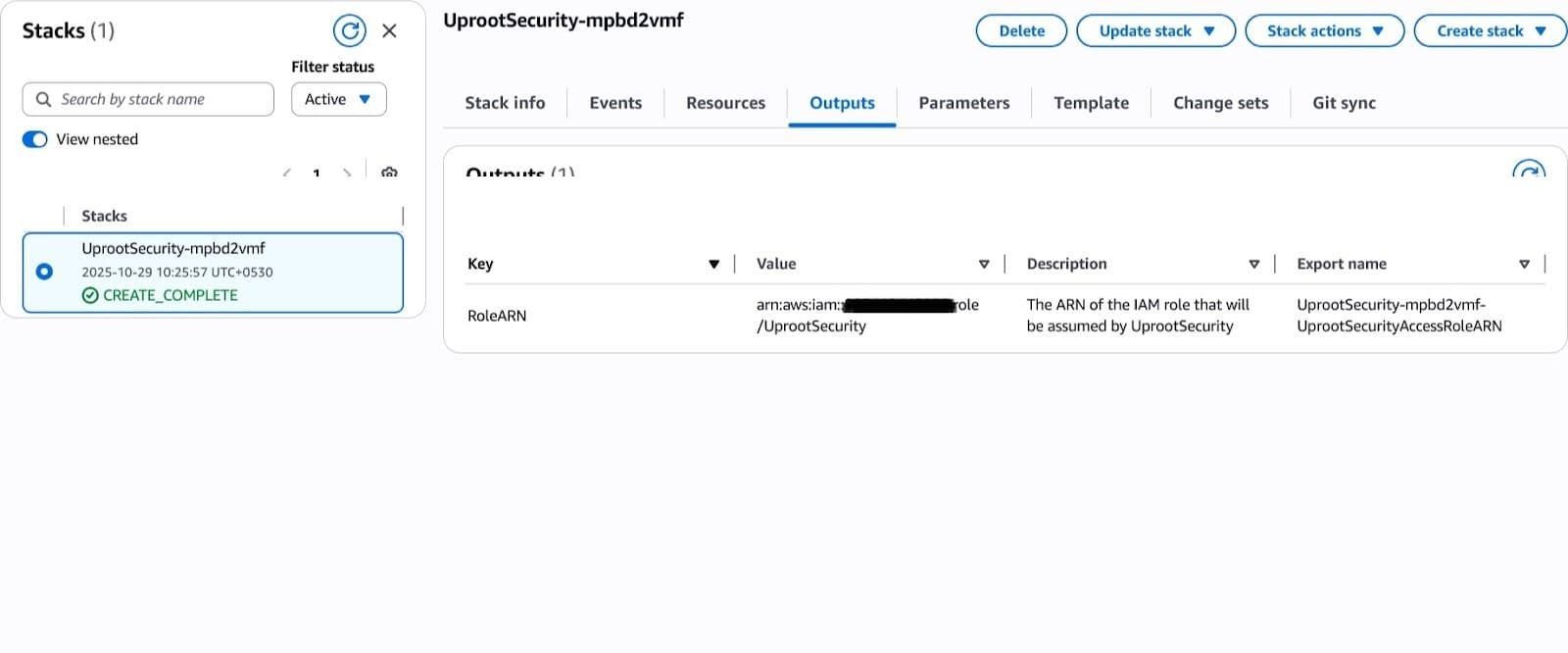
Task: Refresh the Outputs table
Action: point(1528,171)
